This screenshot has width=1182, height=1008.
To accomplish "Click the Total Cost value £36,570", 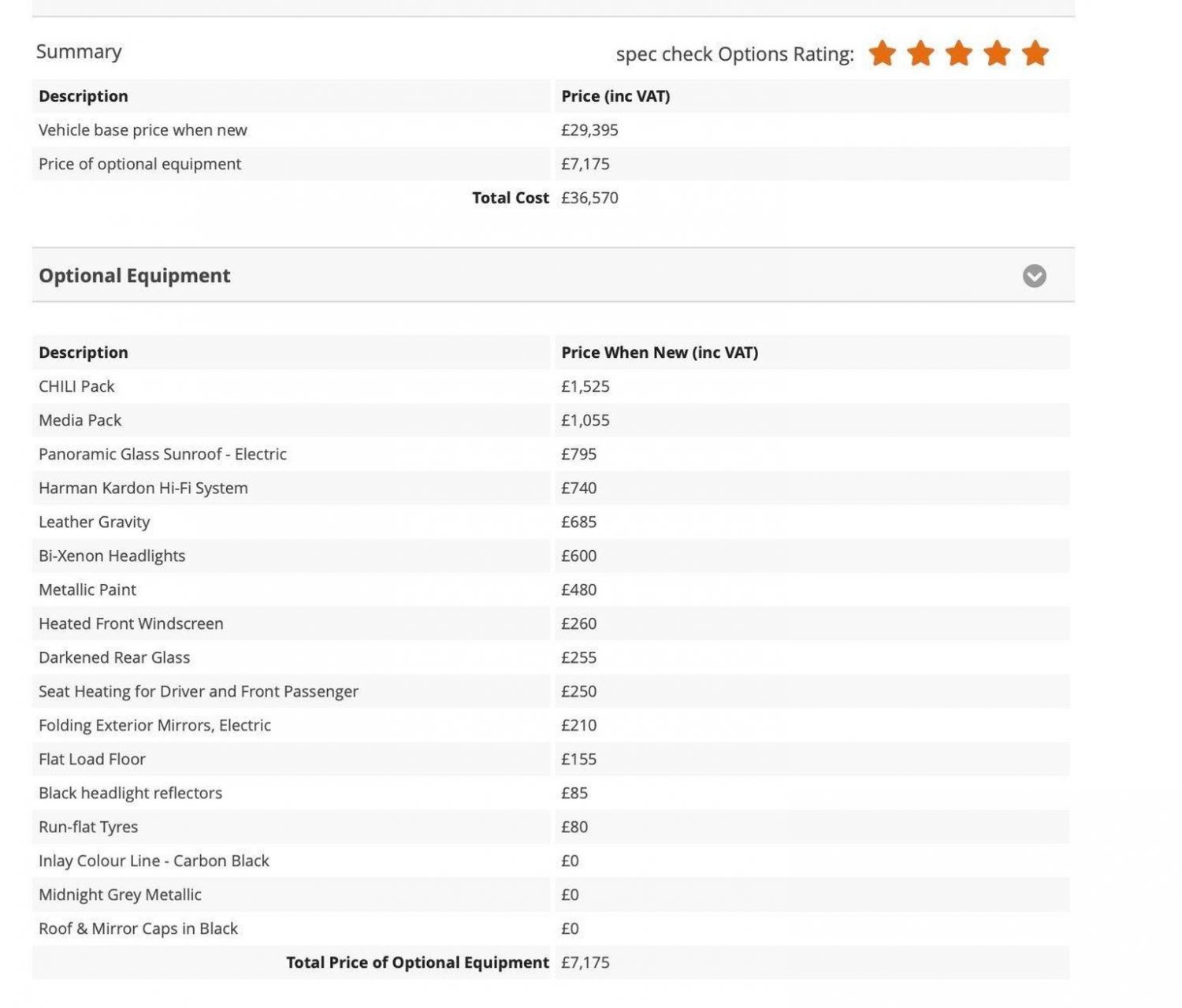I will coord(589,198).
